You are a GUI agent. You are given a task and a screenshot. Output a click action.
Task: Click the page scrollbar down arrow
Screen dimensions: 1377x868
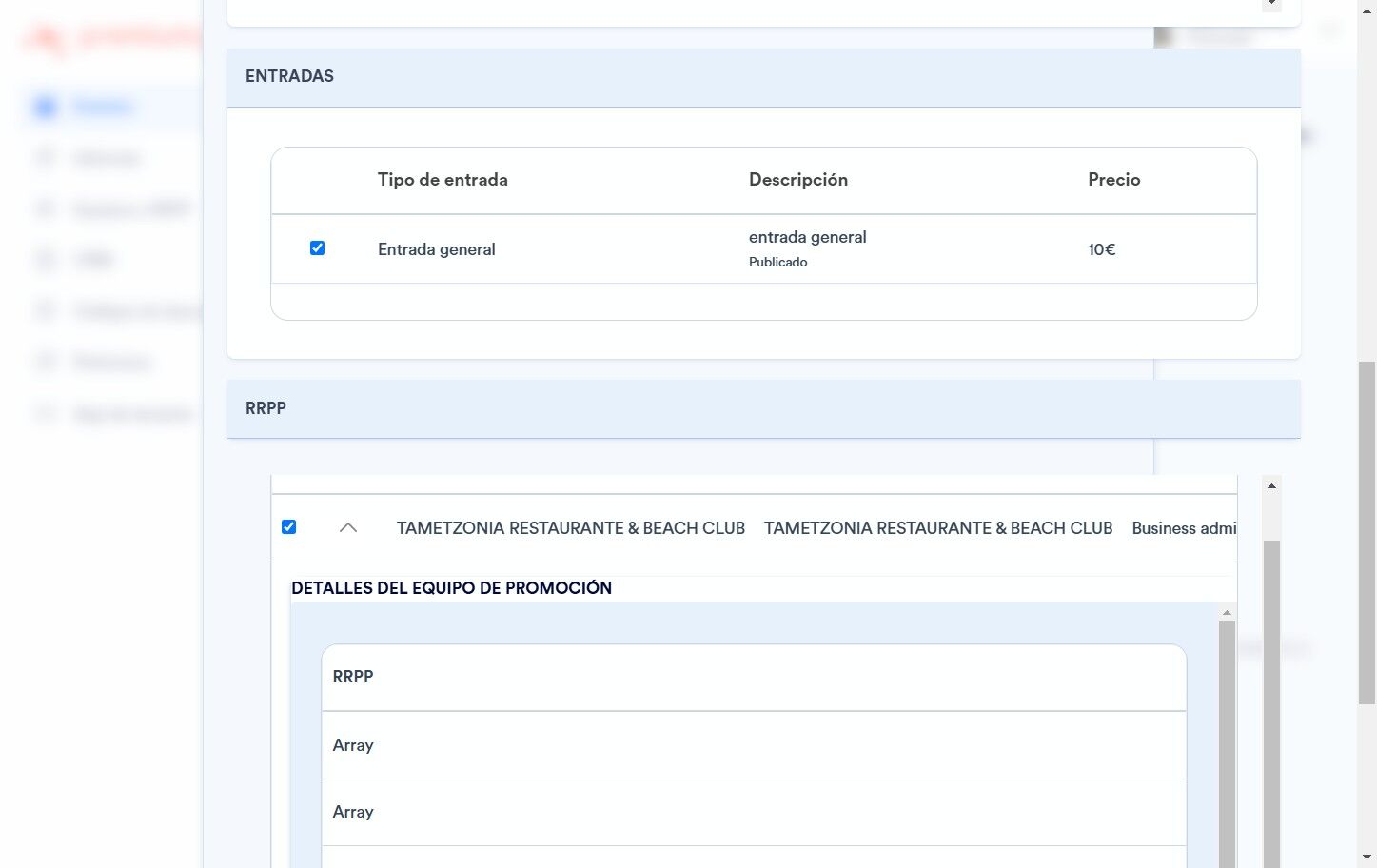(x=1367, y=858)
